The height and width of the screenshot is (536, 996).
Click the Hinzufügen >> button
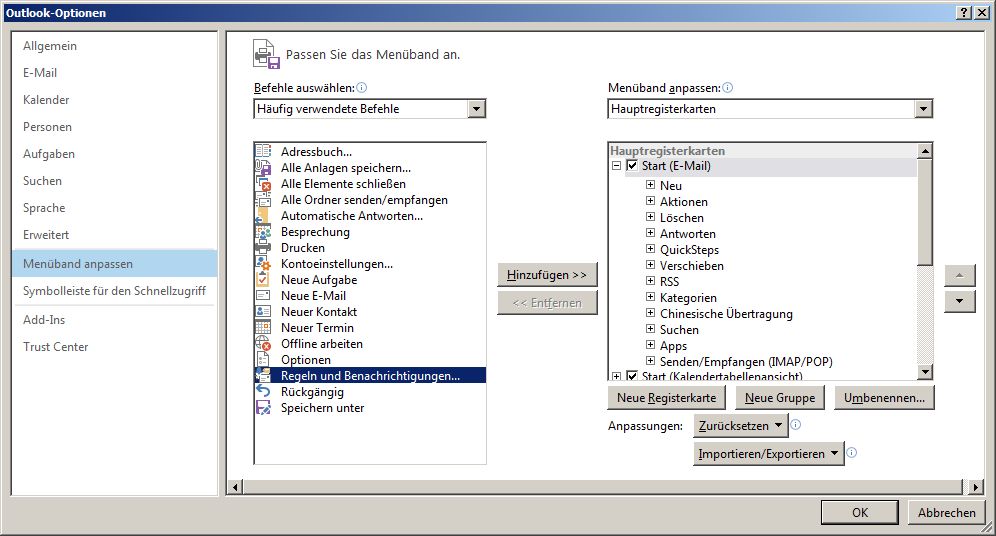click(x=547, y=275)
